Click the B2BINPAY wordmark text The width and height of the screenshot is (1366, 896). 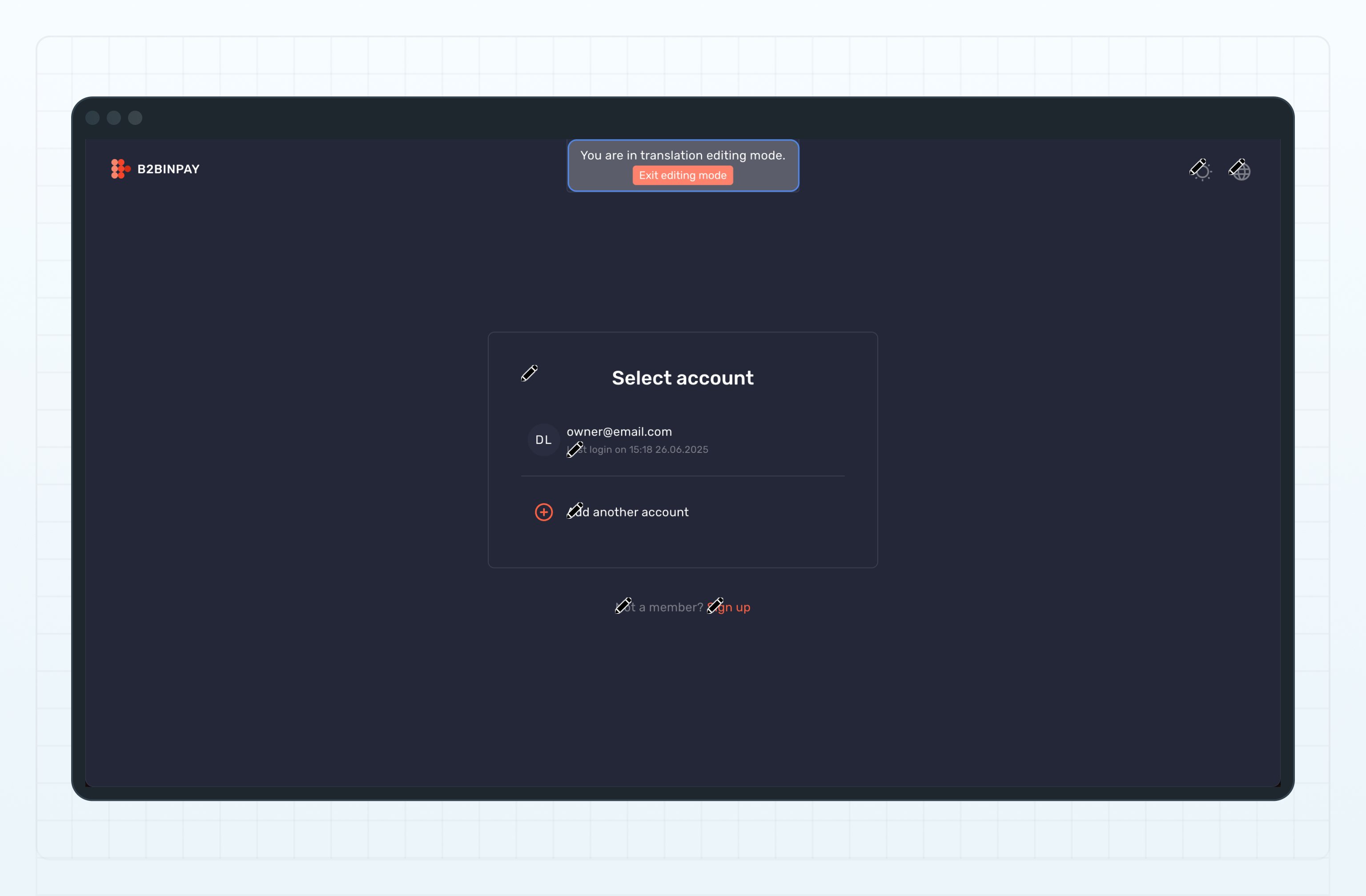pyautogui.click(x=168, y=169)
